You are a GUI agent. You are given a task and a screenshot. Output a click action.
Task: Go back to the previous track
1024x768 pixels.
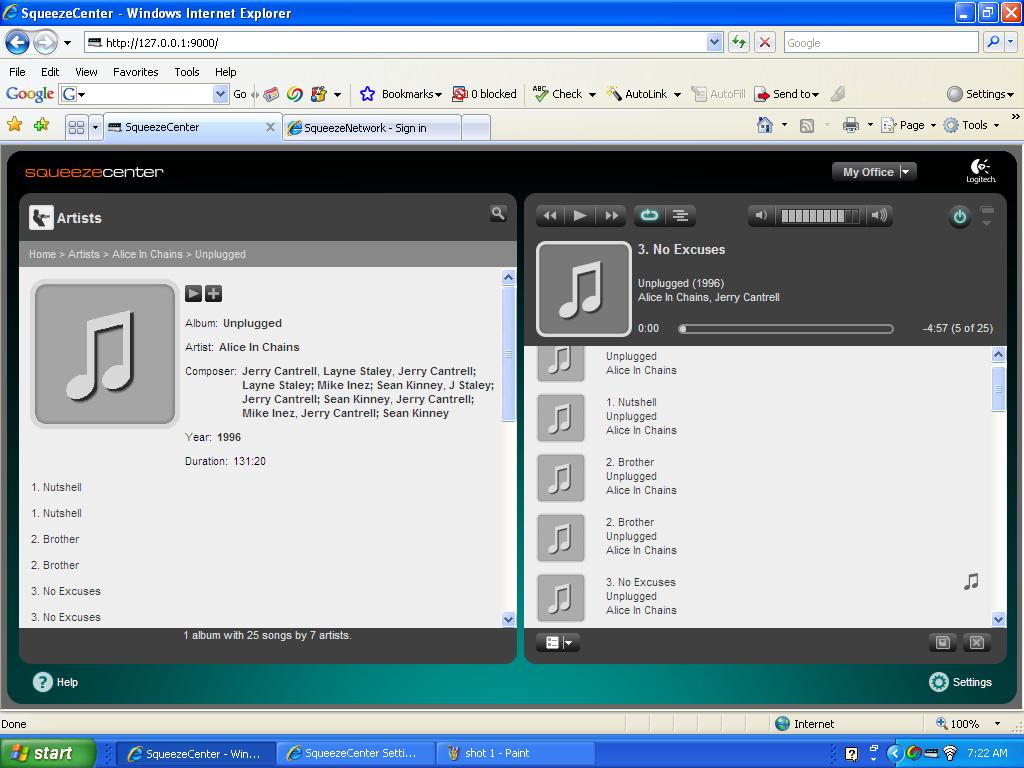point(549,215)
